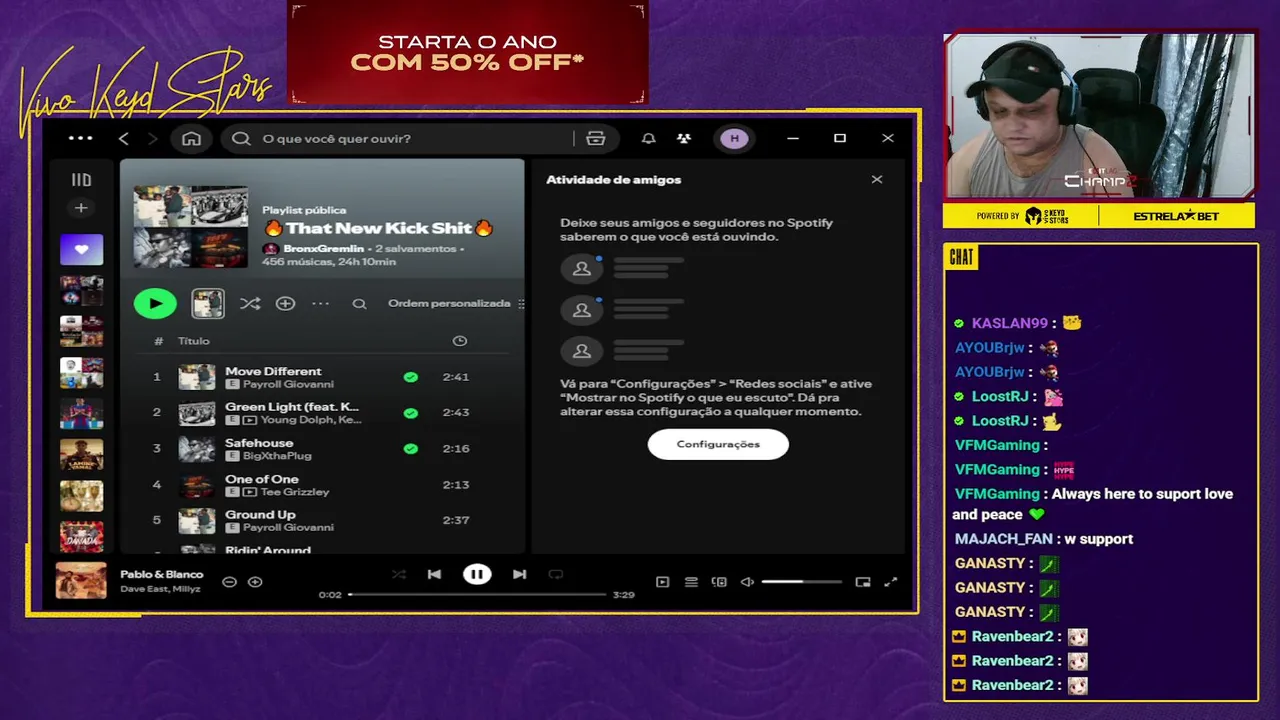Go forward with the right arrow

click(x=152, y=138)
